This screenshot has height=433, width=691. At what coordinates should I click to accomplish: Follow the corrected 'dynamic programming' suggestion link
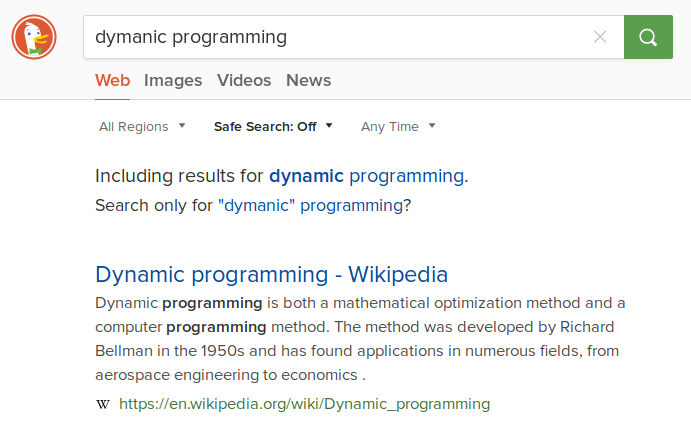pyautogui.click(x=367, y=176)
